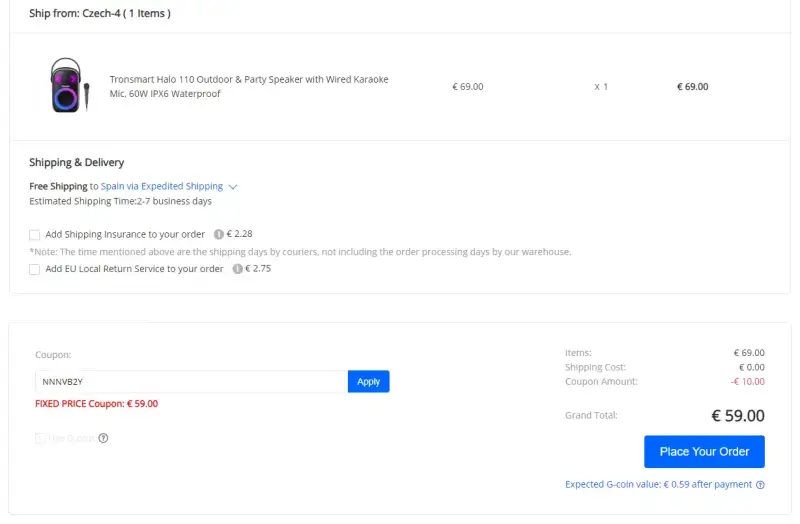This screenshot has height=524, width=800.
Task: Click the G-coin help question mark icon
Action: (103, 438)
